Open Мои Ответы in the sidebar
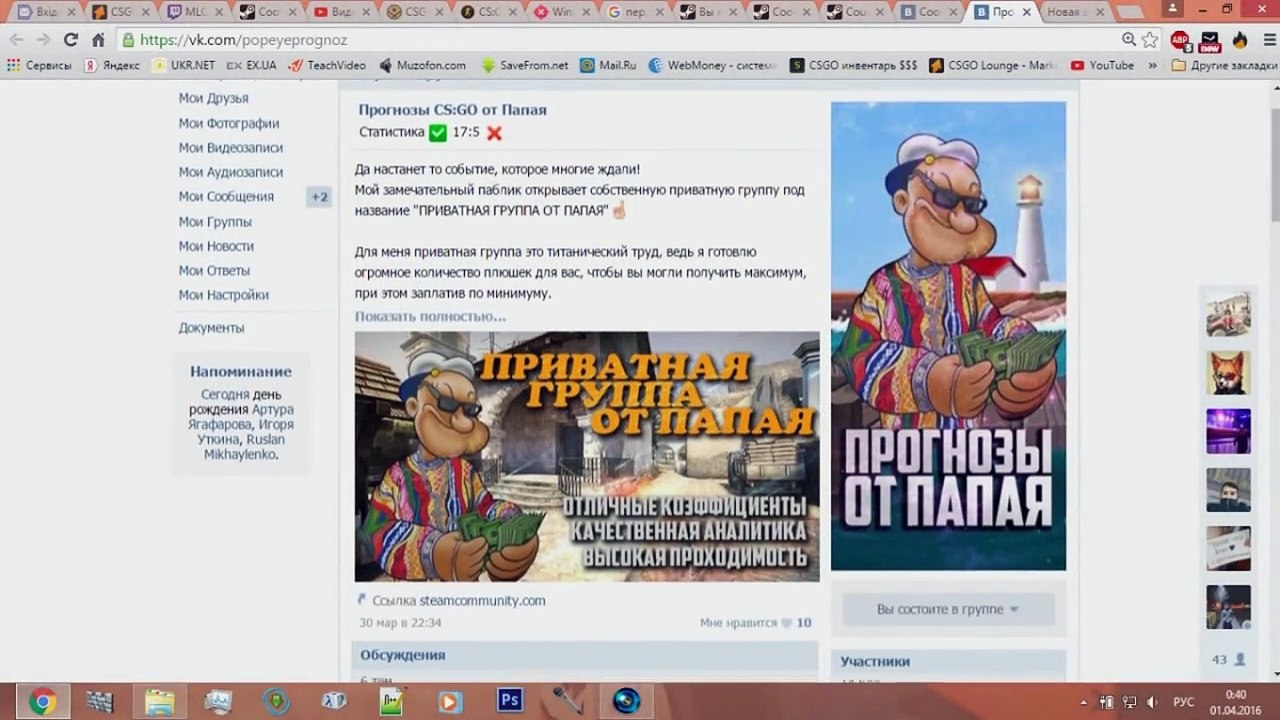1280x720 pixels. click(214, 271)
